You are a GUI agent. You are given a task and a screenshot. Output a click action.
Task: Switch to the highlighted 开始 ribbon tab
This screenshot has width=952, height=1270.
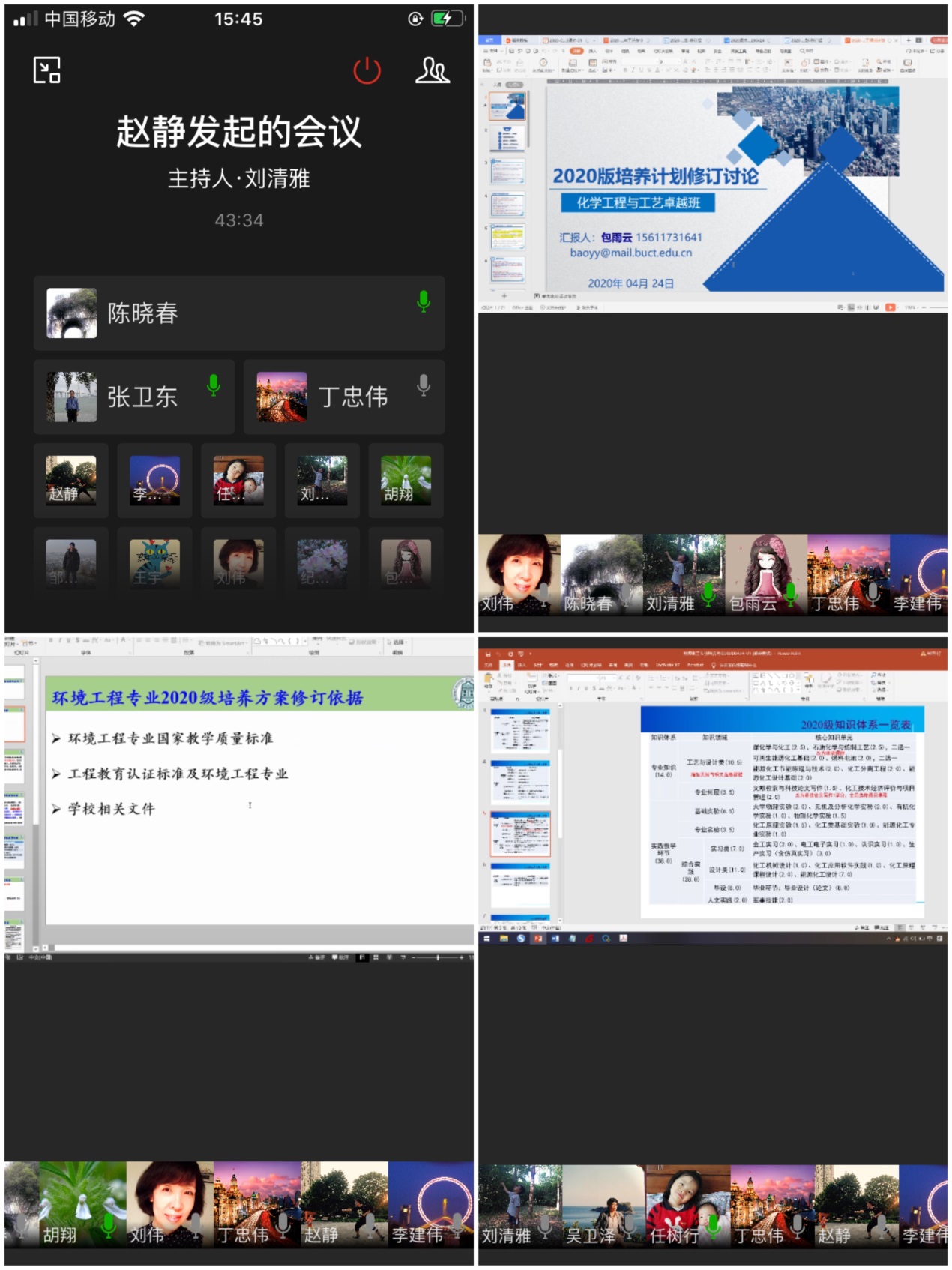(x=576, y=51)
